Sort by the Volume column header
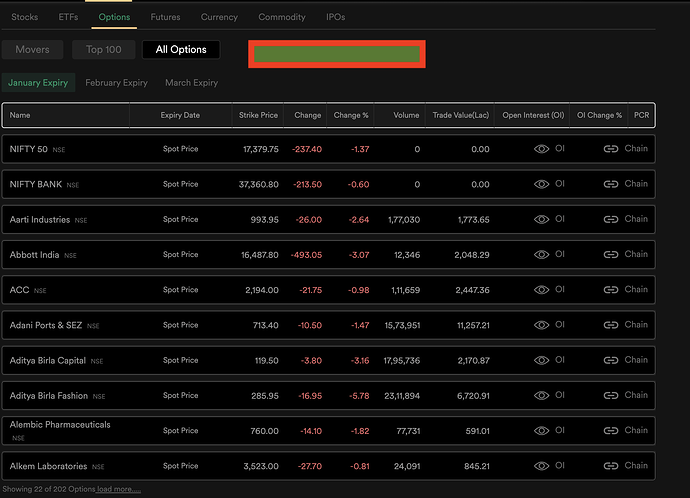Image resolution: width=690 pixels, height=498 pixels. coord(406,115)
